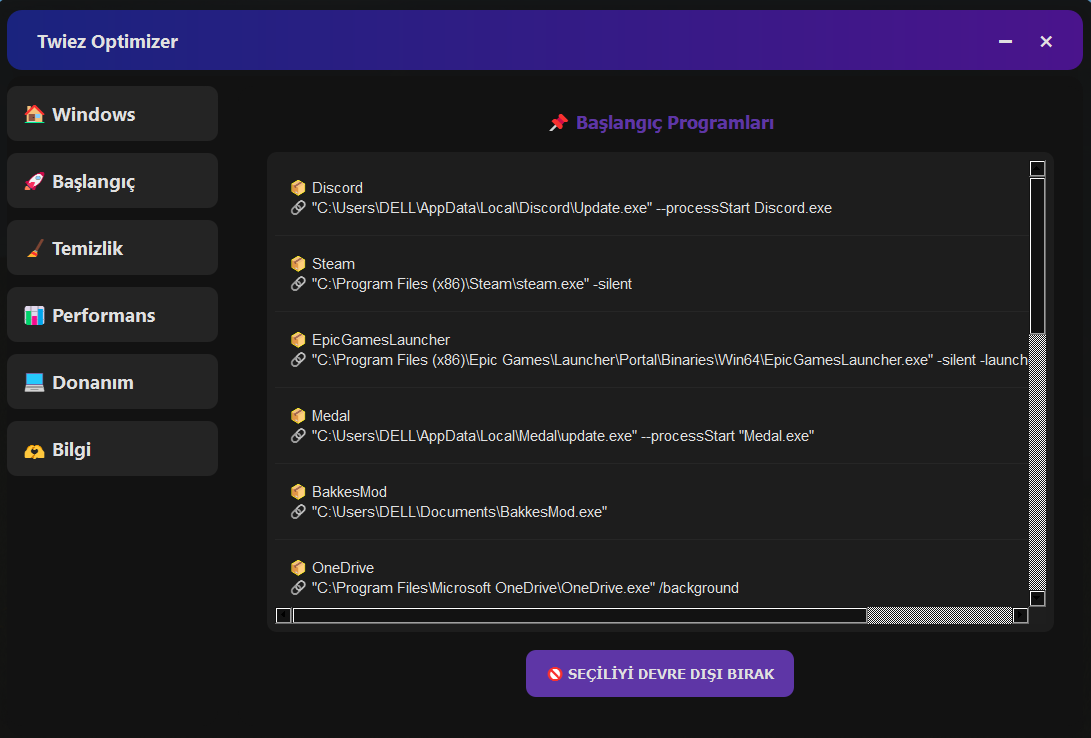Click the link icon beside Medal update.exe path
The width and height of the screenshot is (1091, 738).
[298, 435]
